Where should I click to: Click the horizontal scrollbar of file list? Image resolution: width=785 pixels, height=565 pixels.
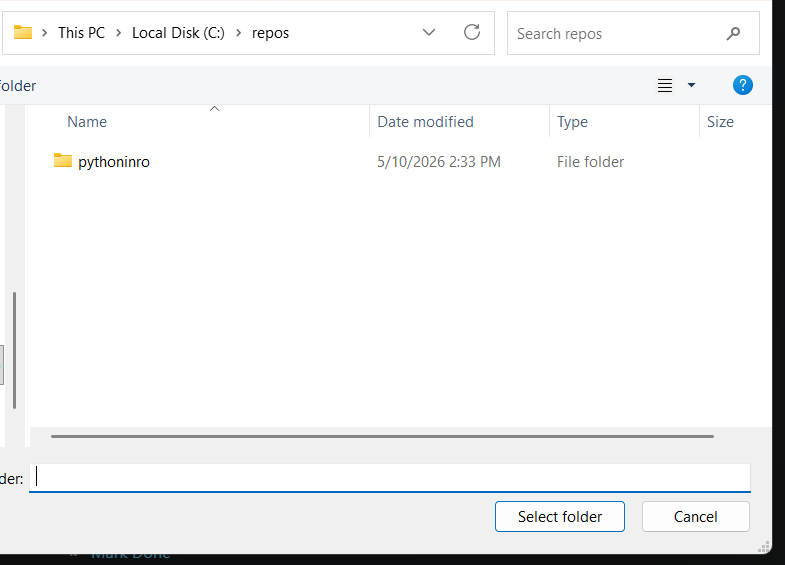(x=382, y=436)
